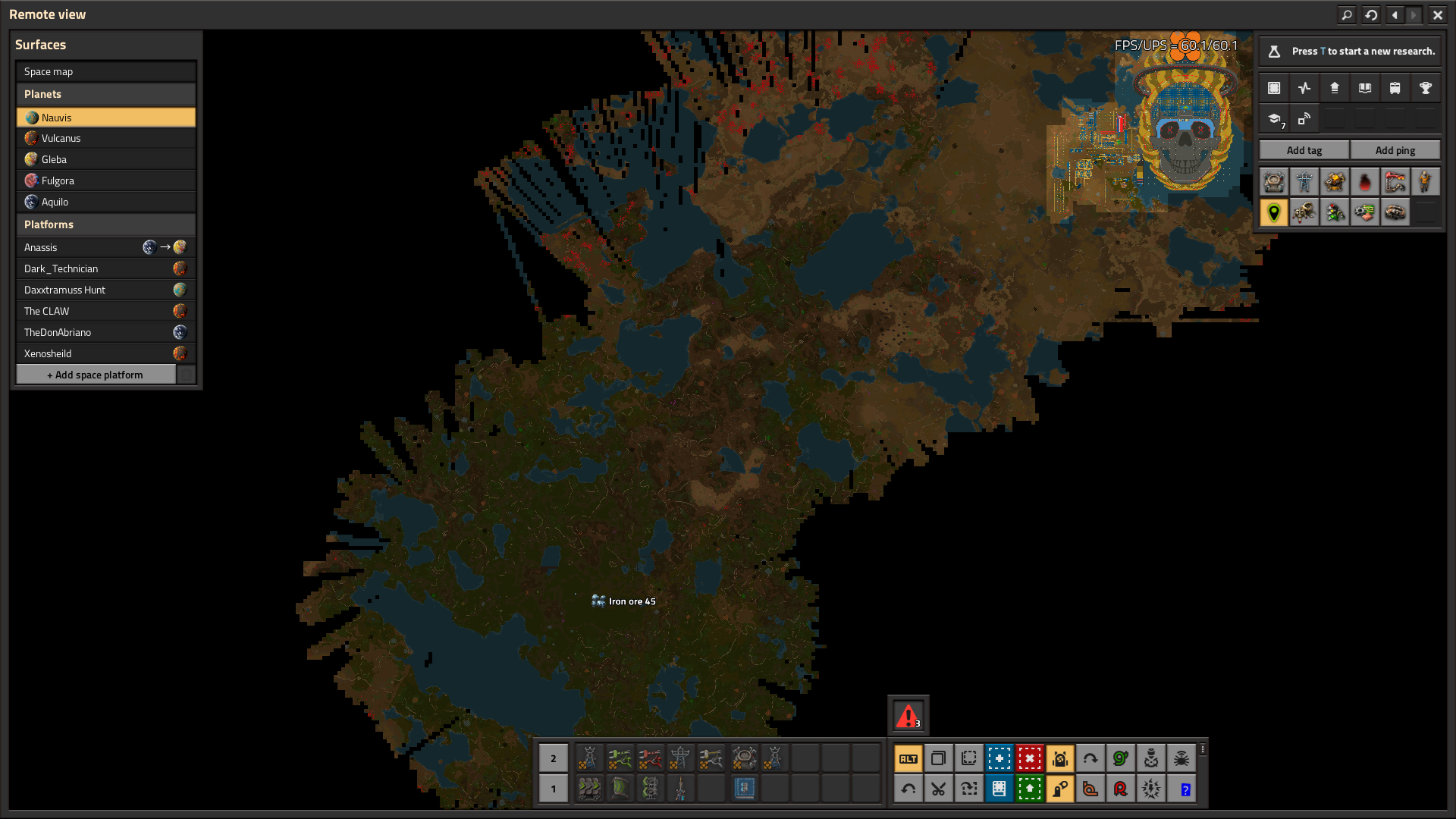Click Add space platform button
Viewport: 1456px width, 819px height.
point(96,375)
